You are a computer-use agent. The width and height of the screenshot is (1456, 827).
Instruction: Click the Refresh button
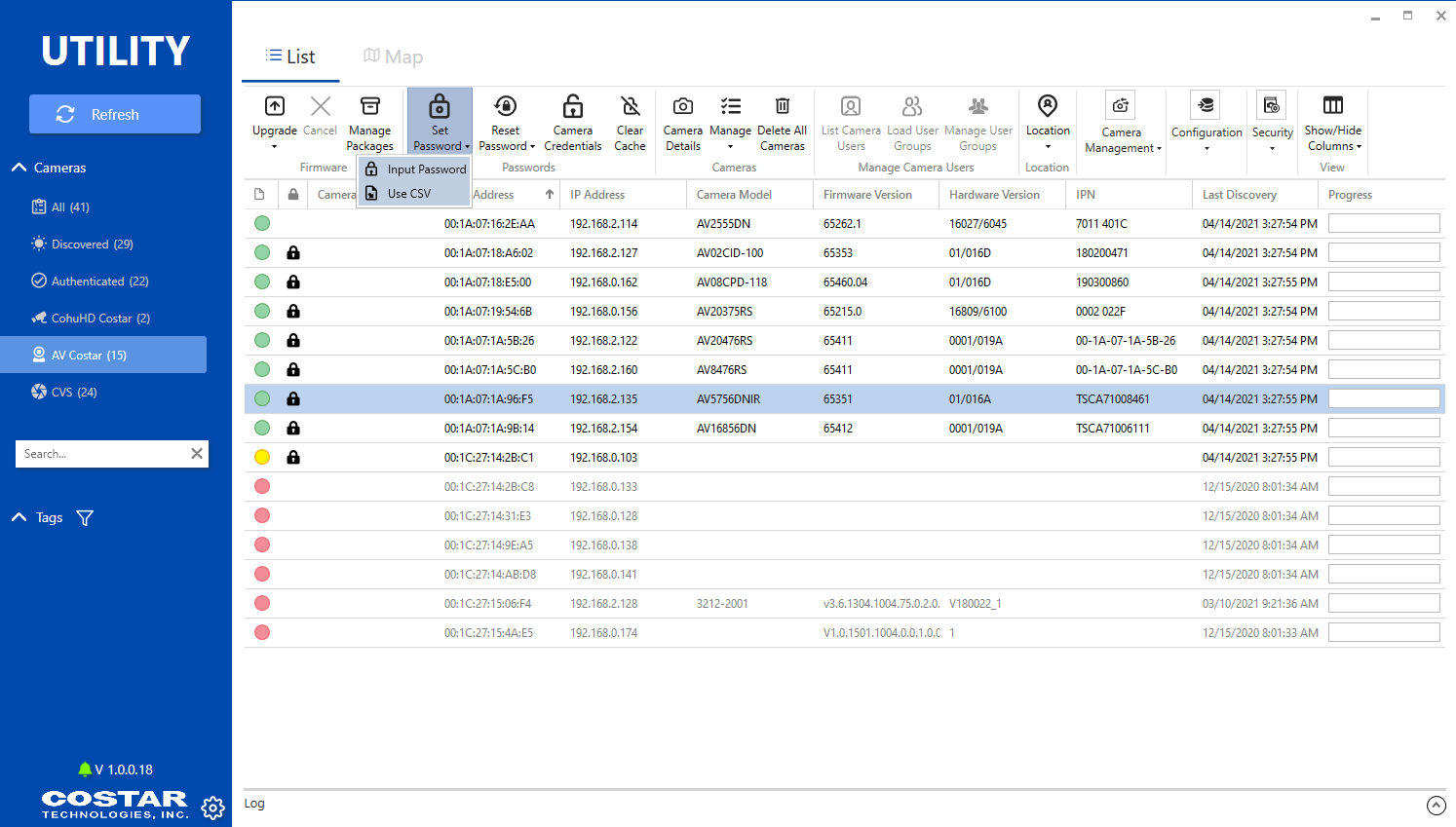(115, 114)
